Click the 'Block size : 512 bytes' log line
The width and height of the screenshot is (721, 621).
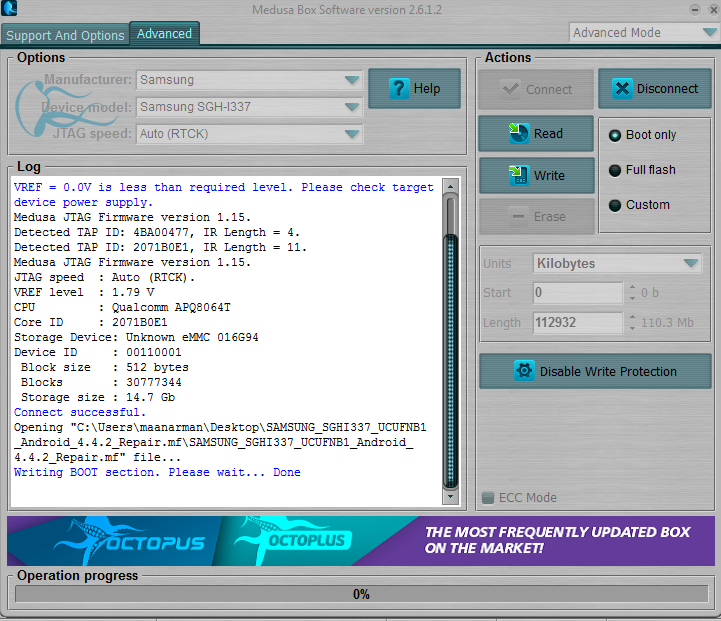coord(104,367)
